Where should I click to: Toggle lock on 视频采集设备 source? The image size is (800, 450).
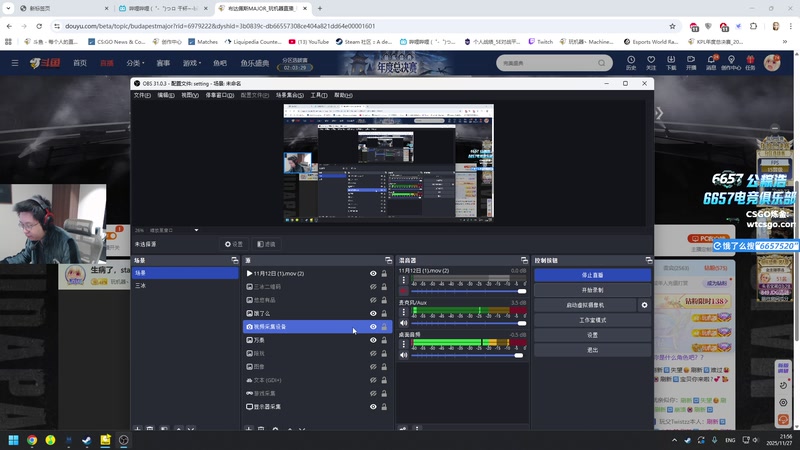[384, 327]
